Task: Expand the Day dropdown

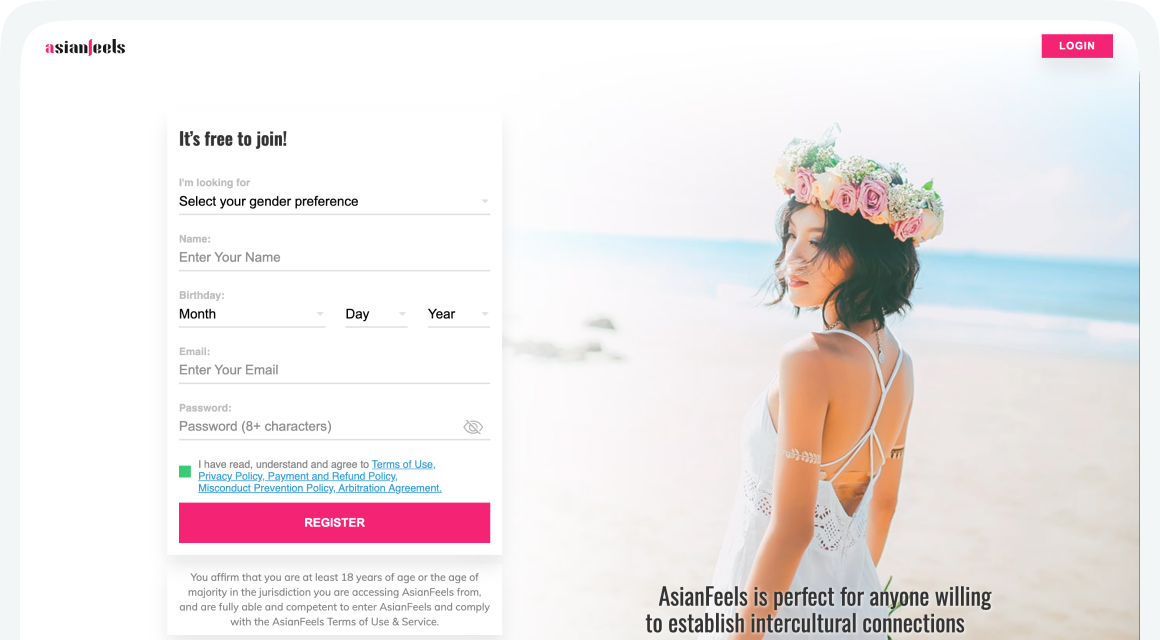Action: point(376,314)
